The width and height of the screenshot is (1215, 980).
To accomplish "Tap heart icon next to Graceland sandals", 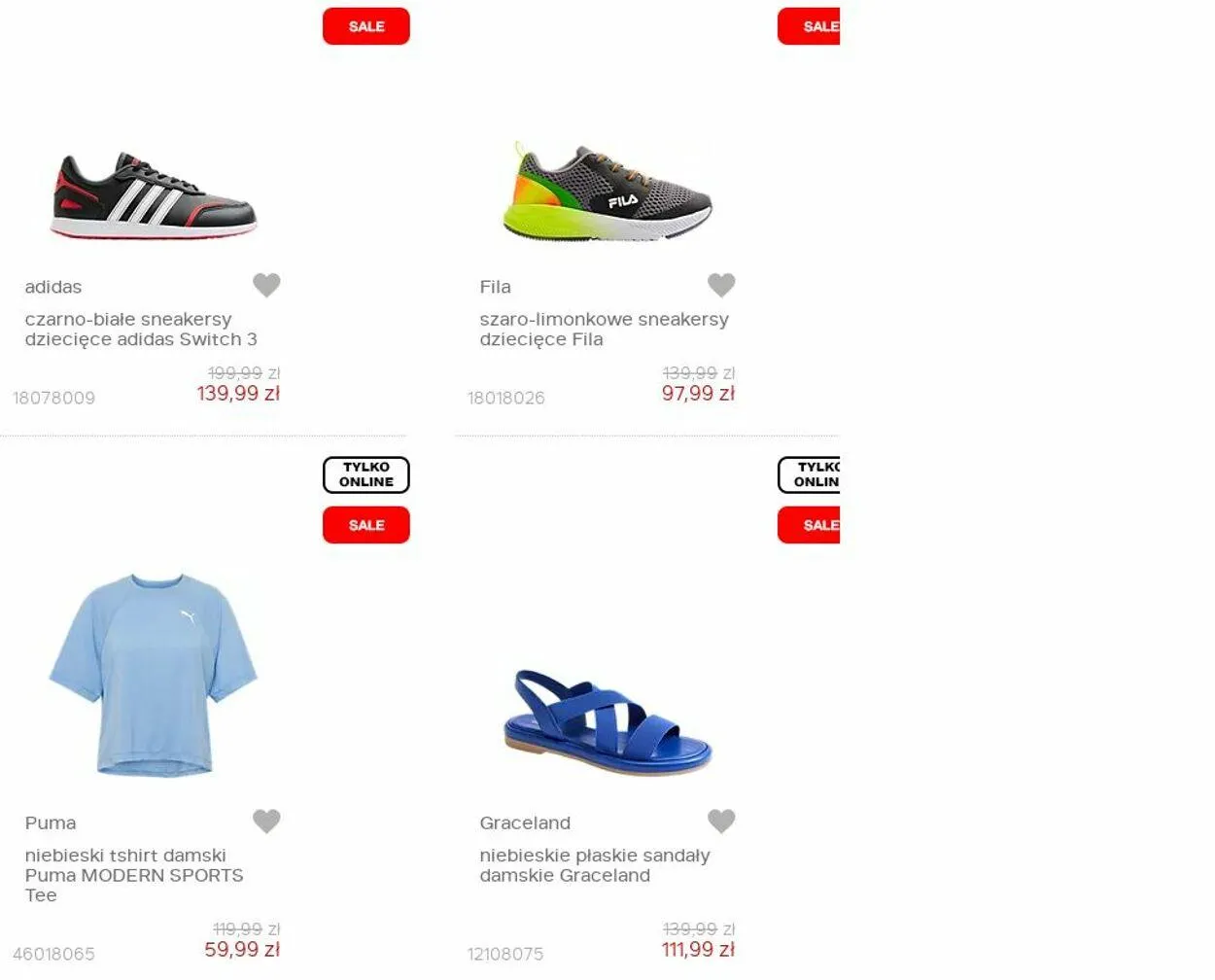I will click(x=721, y=822).
